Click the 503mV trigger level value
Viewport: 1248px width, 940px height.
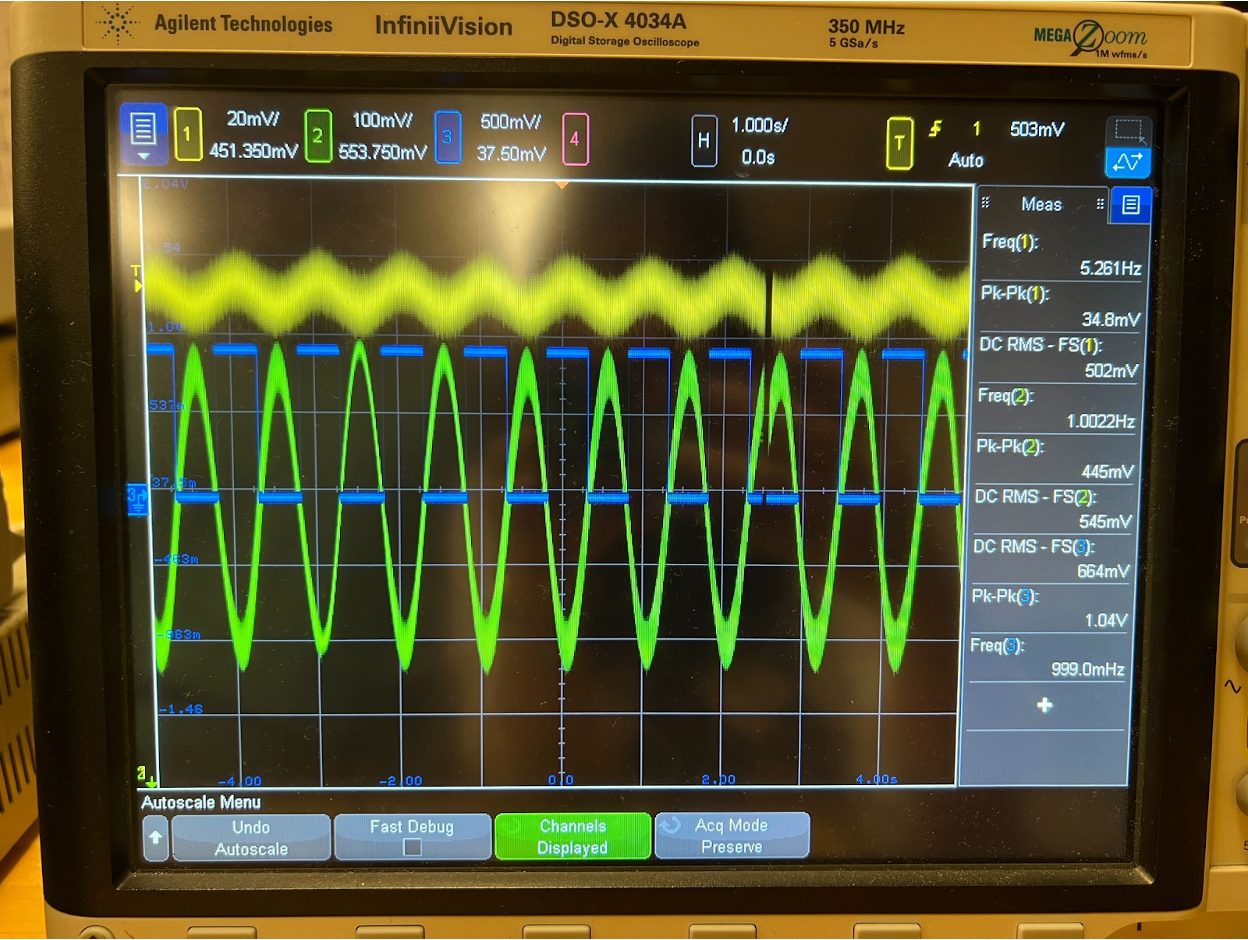[1037, 129]
